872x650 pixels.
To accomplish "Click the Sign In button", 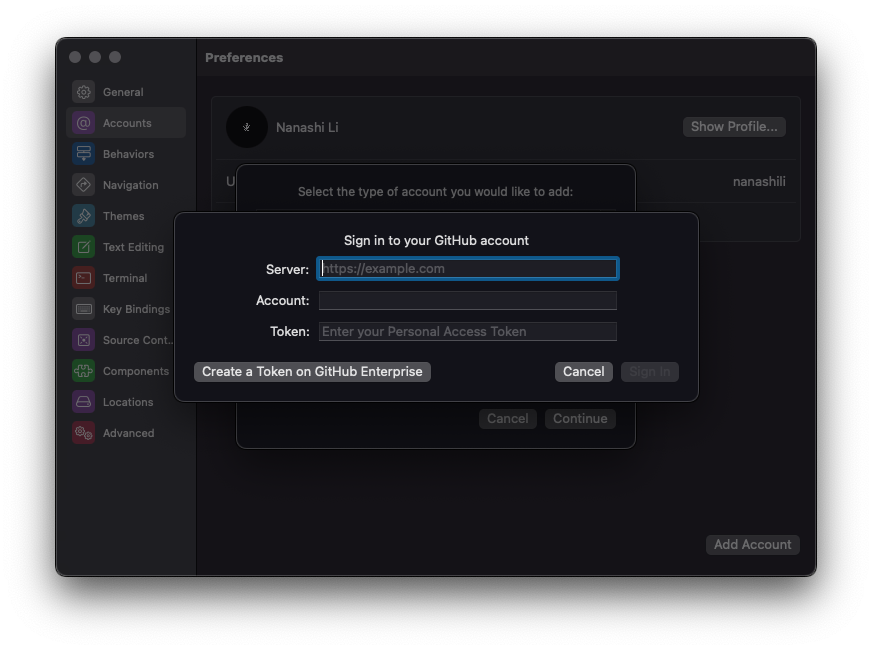I will point(649,370).
